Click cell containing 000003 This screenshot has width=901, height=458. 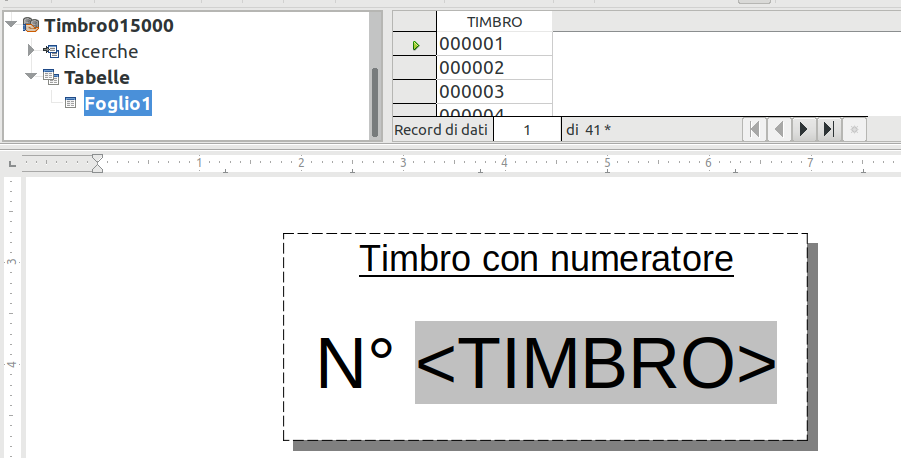tap(494, 92)
